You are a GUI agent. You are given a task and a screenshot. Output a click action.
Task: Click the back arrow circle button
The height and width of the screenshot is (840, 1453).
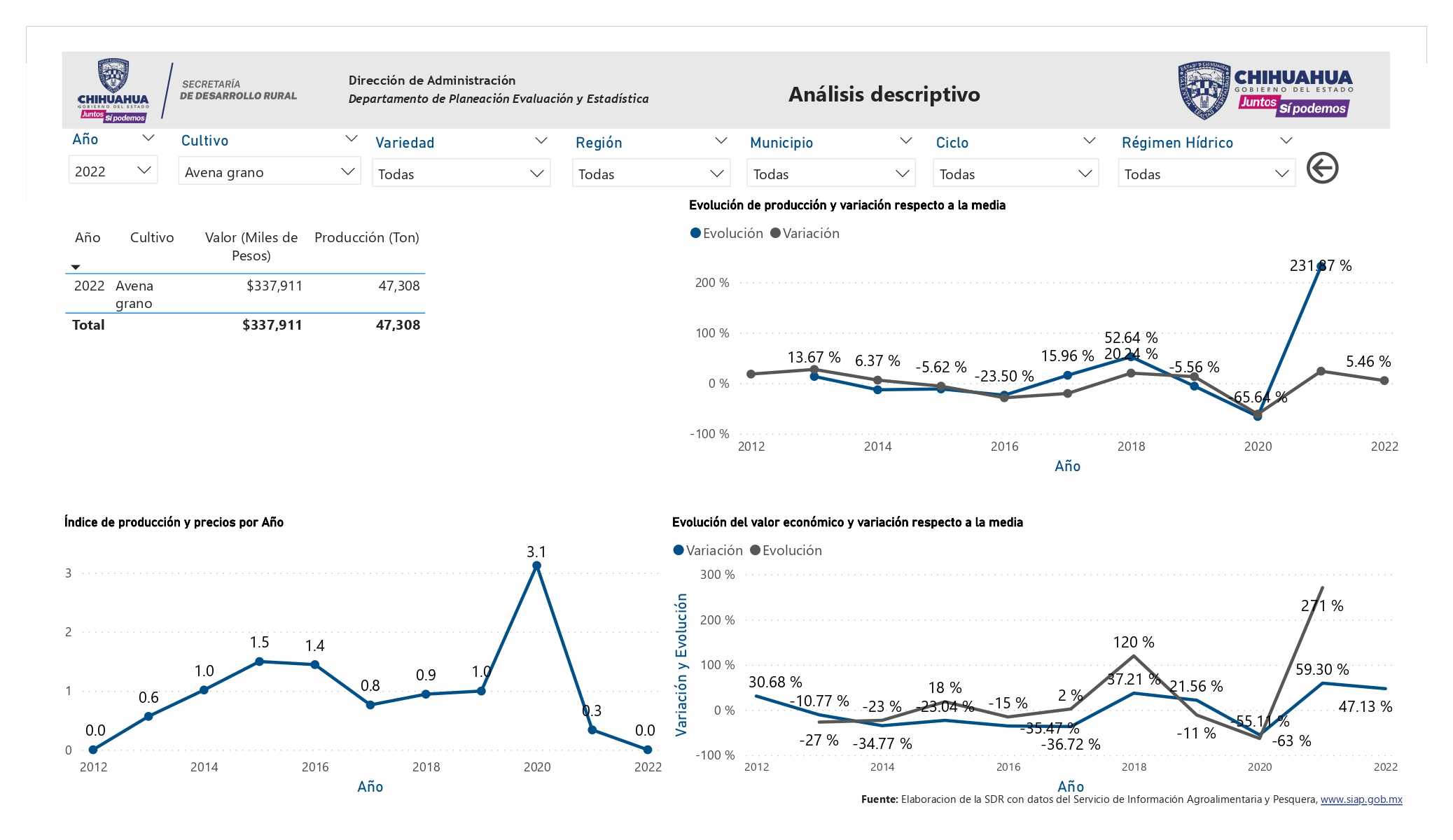point(1322,168)
